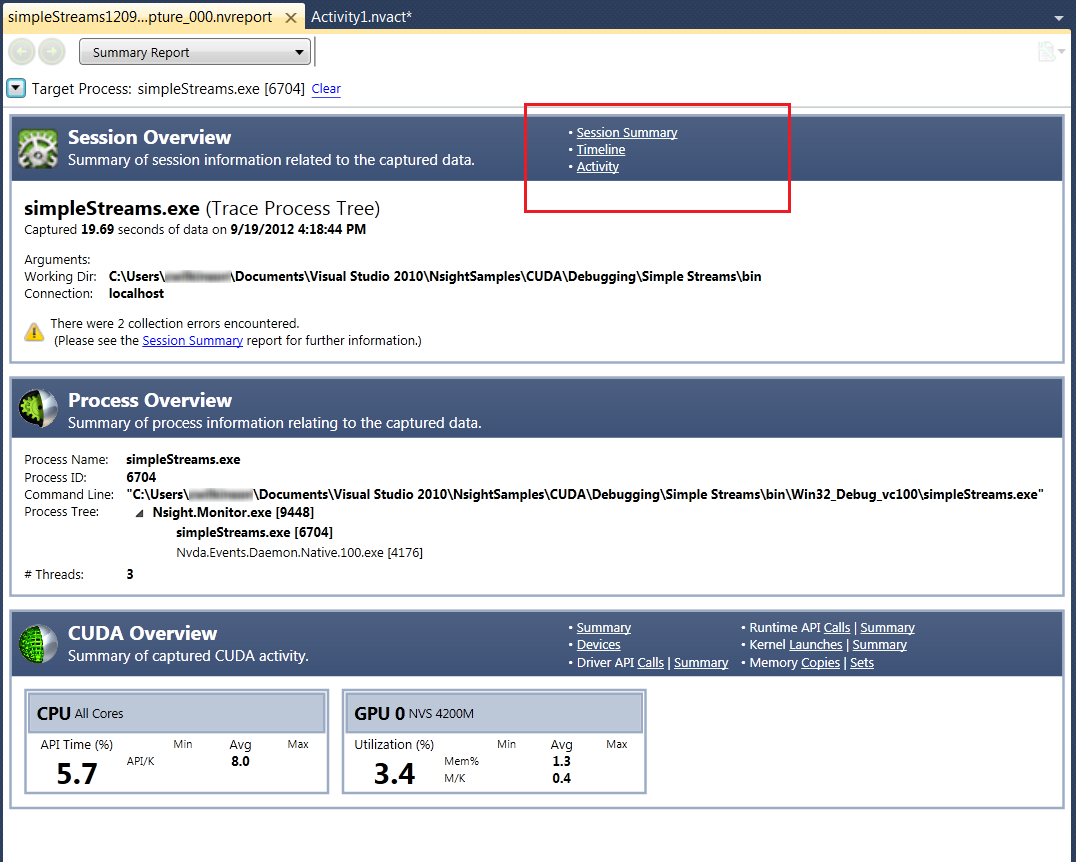Viewport: 1076px width, 862px height.
Task: Switch to the Activity1.nvact tab
Action: 361,17
